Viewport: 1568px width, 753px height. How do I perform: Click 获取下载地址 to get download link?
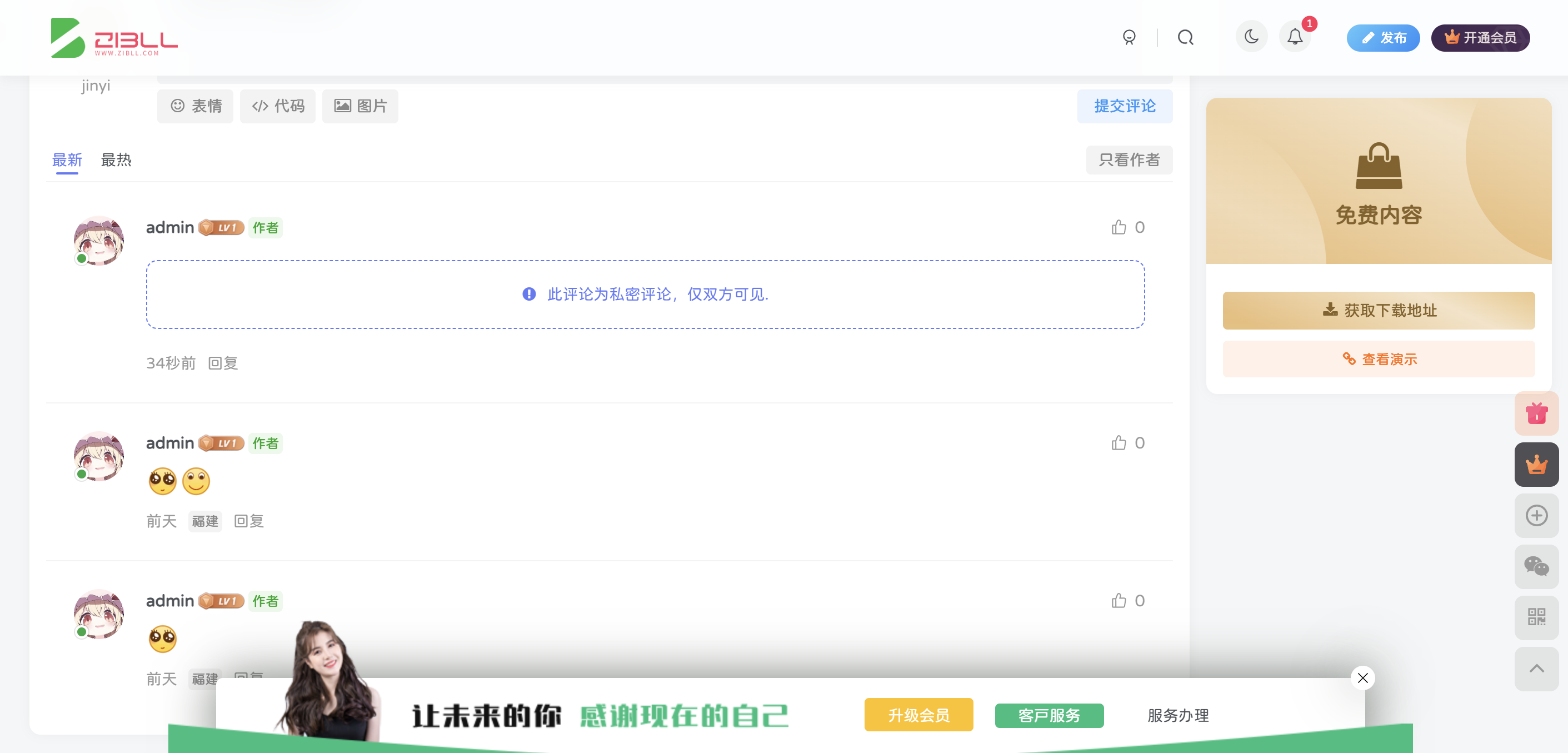click(x=1379, y=311)
